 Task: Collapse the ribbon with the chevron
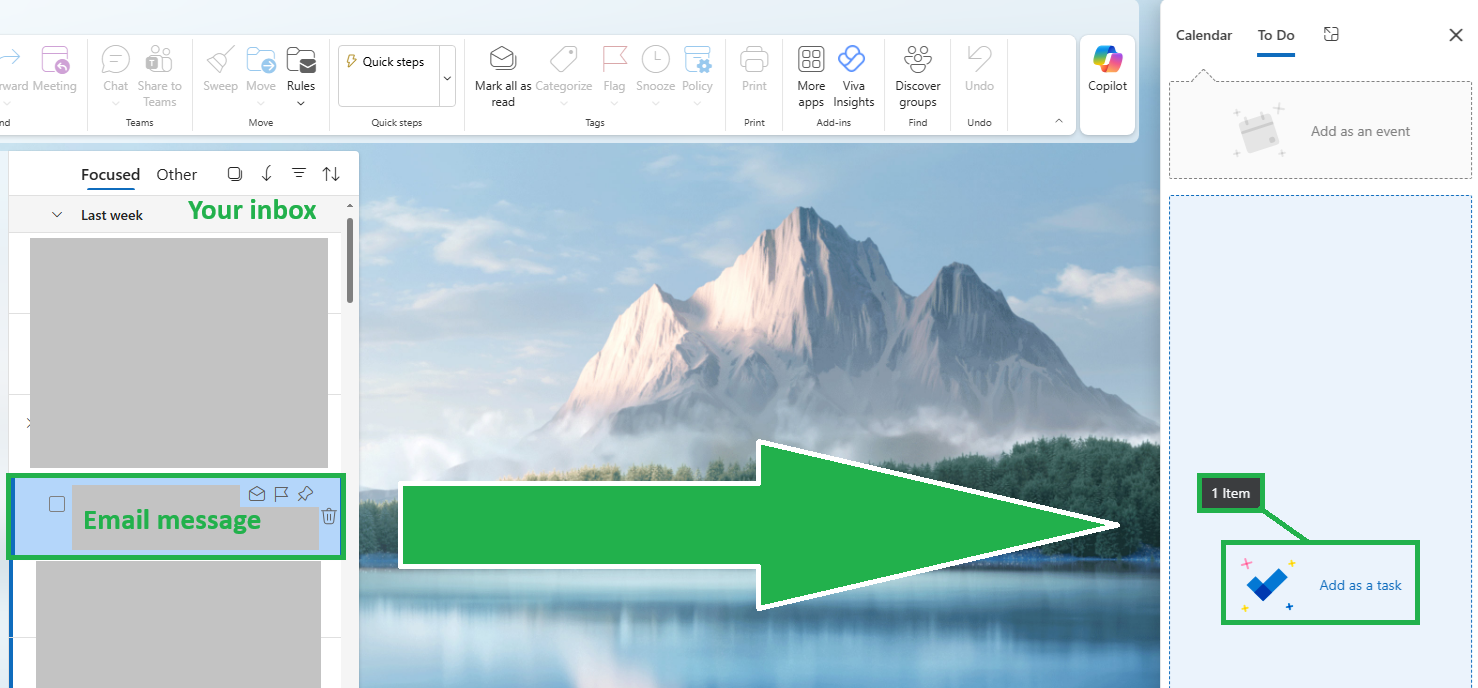1059,121
